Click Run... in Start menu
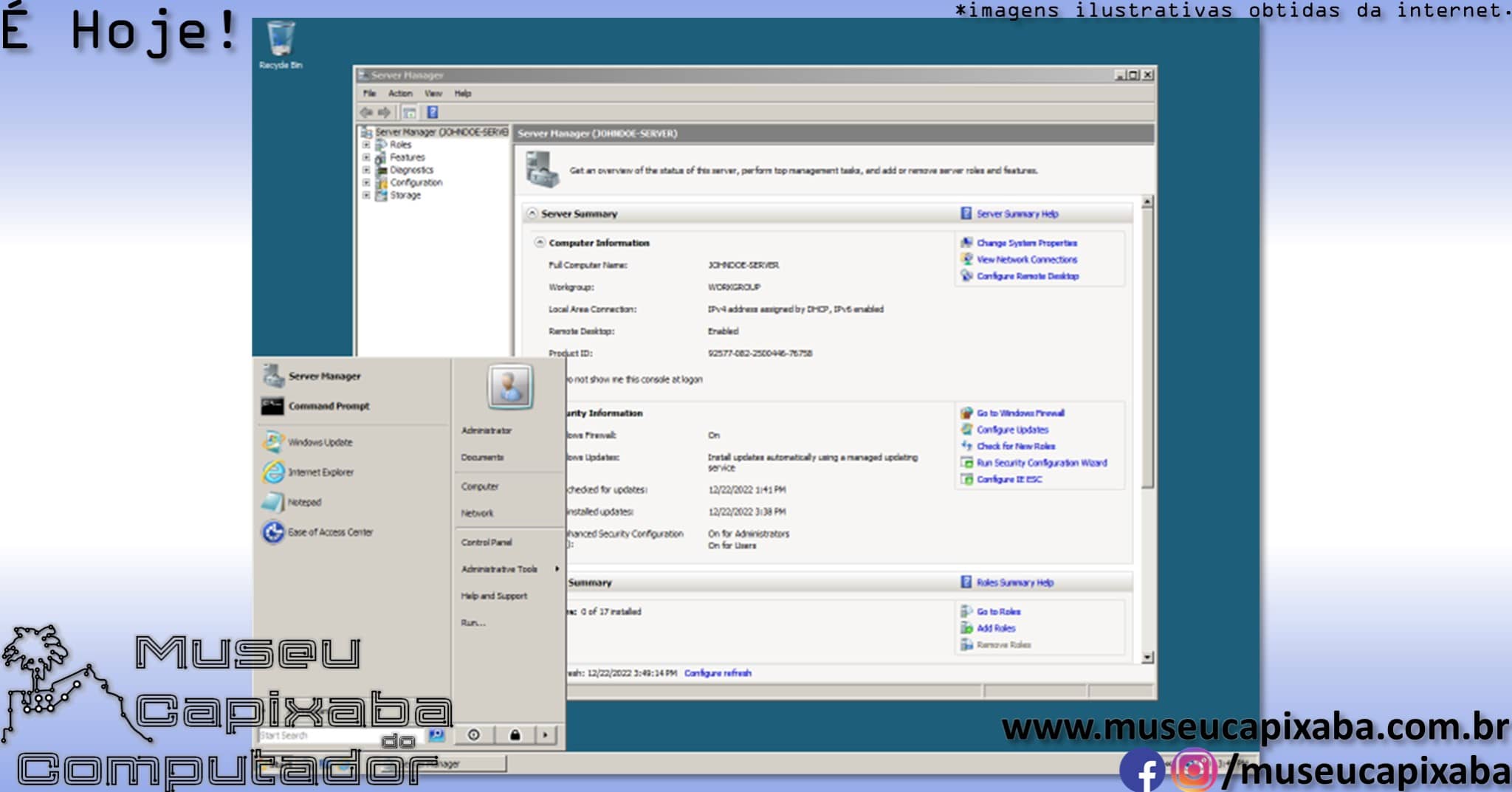This screenshot has height=792, width=1512. pyautogui.click(x=473, y=622)
